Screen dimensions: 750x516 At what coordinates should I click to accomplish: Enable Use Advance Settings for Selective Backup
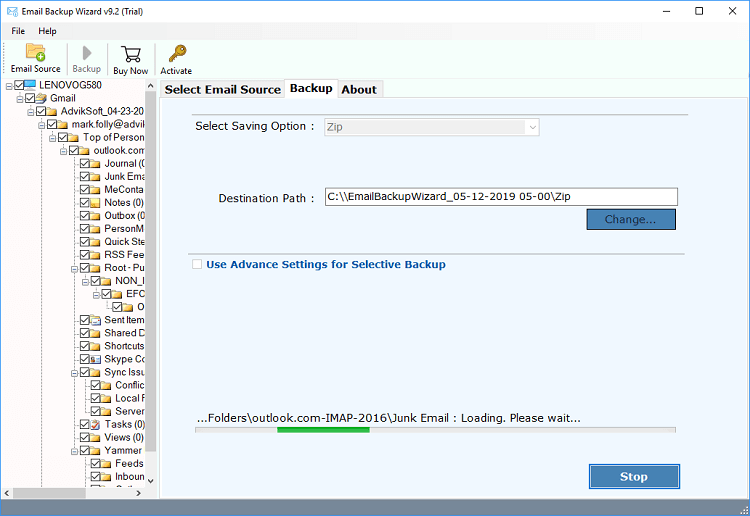click(197, 264)
